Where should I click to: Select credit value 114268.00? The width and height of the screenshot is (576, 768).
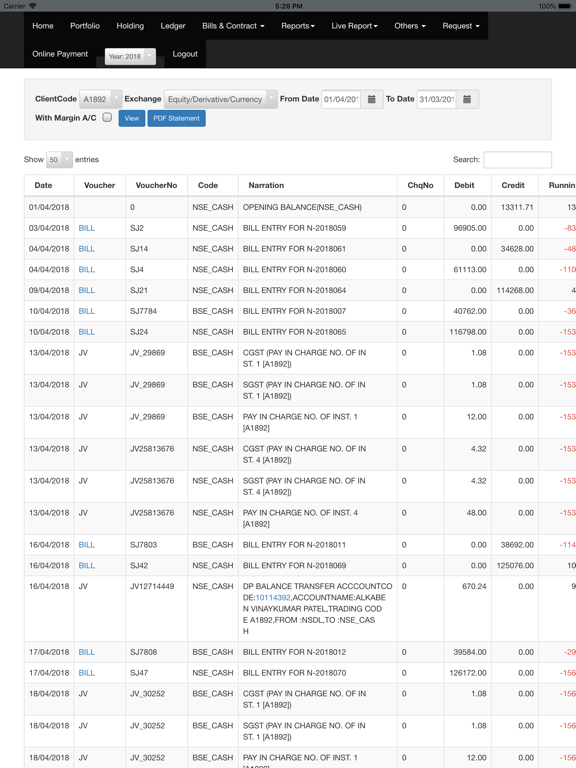(515, 290)
